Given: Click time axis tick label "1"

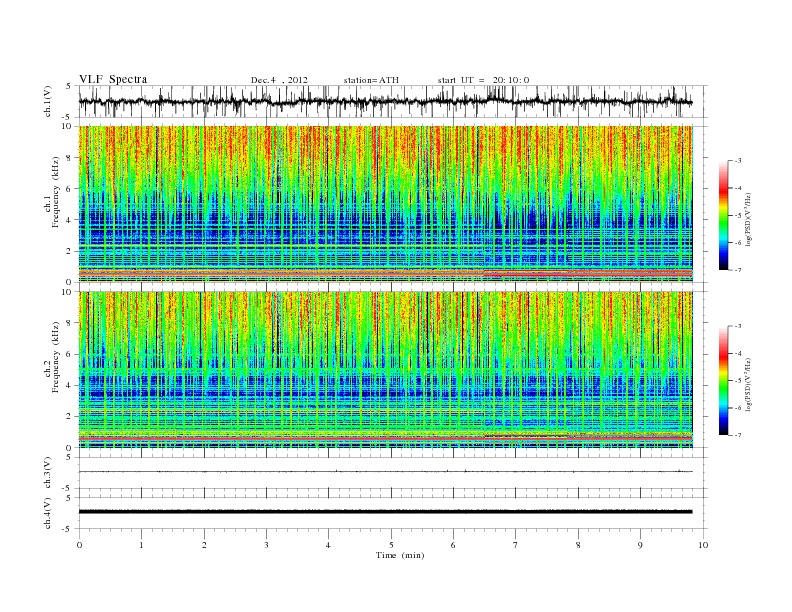Looking at the screenshot, I should (x=141, y=545).
